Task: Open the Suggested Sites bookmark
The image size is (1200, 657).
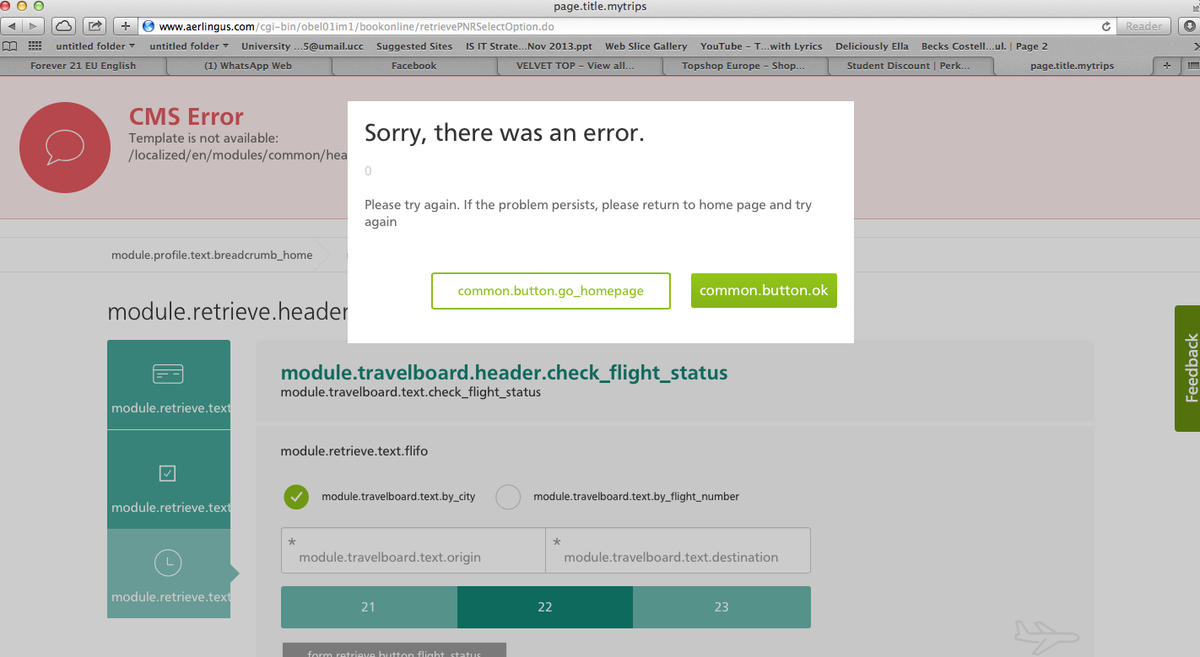Action: pyautogui.click(x=414, y=46)
